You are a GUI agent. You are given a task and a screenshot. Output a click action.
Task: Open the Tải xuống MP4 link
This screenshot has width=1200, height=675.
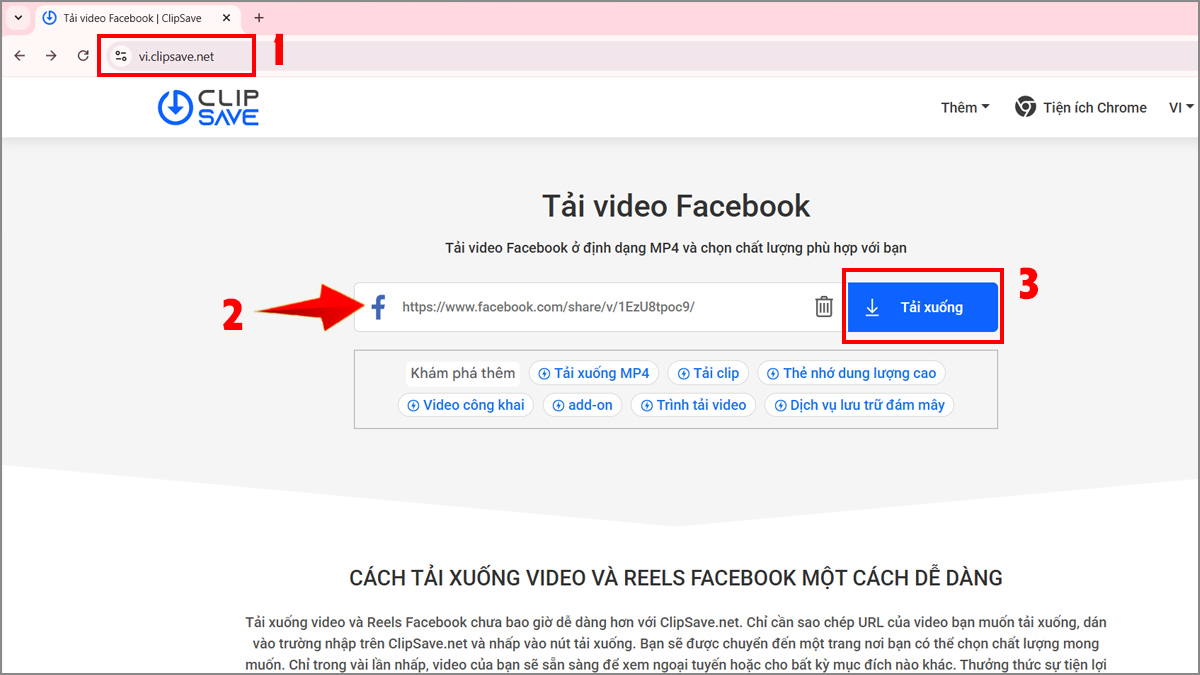[593, 372]
